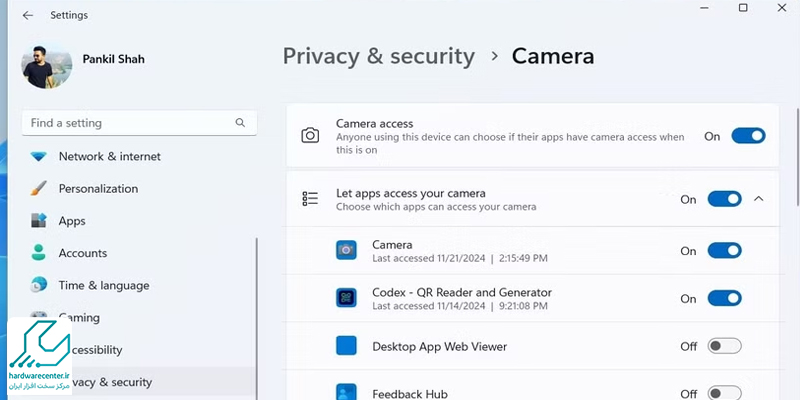This screenshot has height=400, width=800.
Task: Turn off the Camera access toggle
Action: pyautogui.click(x=748, y=136)
